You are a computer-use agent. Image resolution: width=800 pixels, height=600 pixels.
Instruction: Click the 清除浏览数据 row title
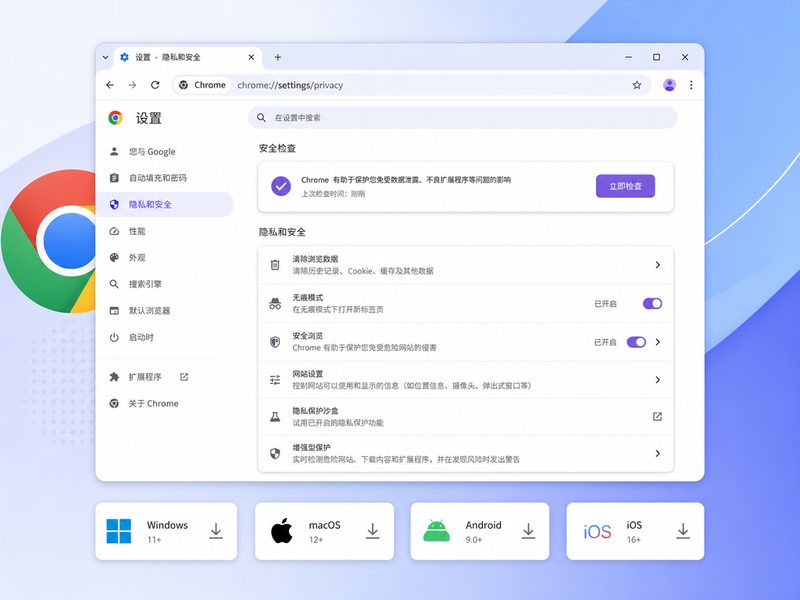[315, 259]
